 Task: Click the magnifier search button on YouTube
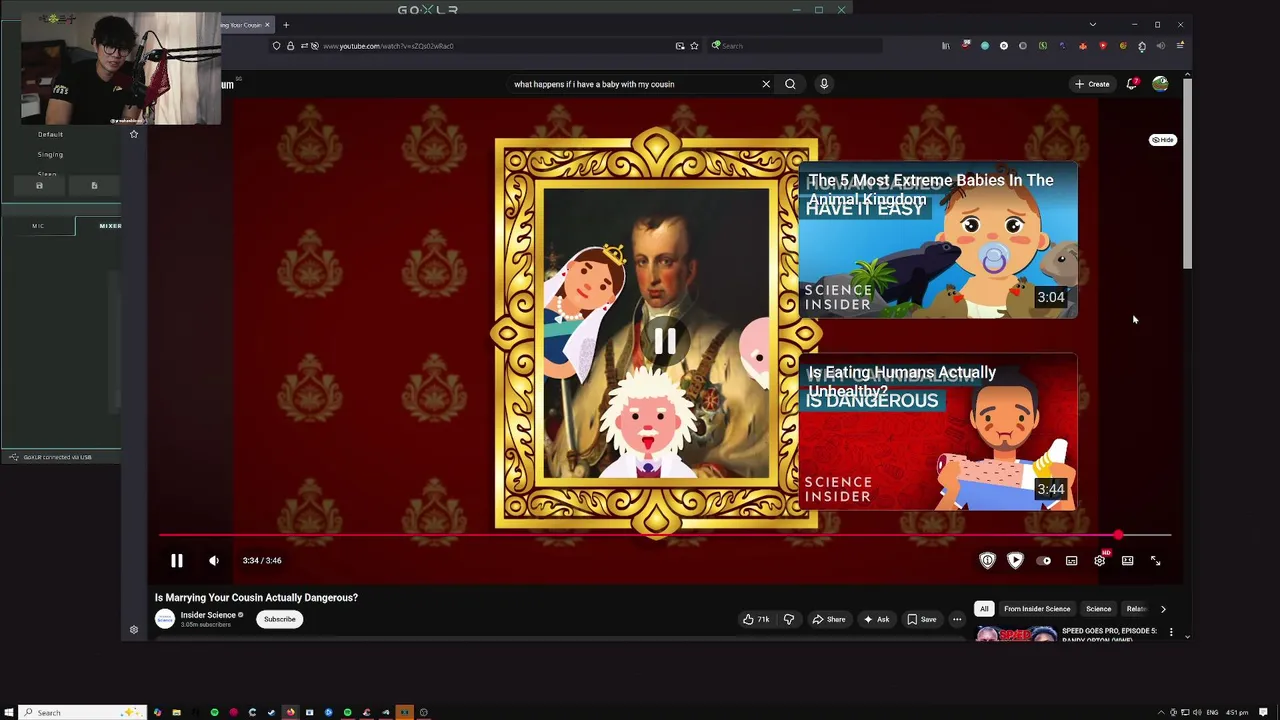tap(790, 84)
